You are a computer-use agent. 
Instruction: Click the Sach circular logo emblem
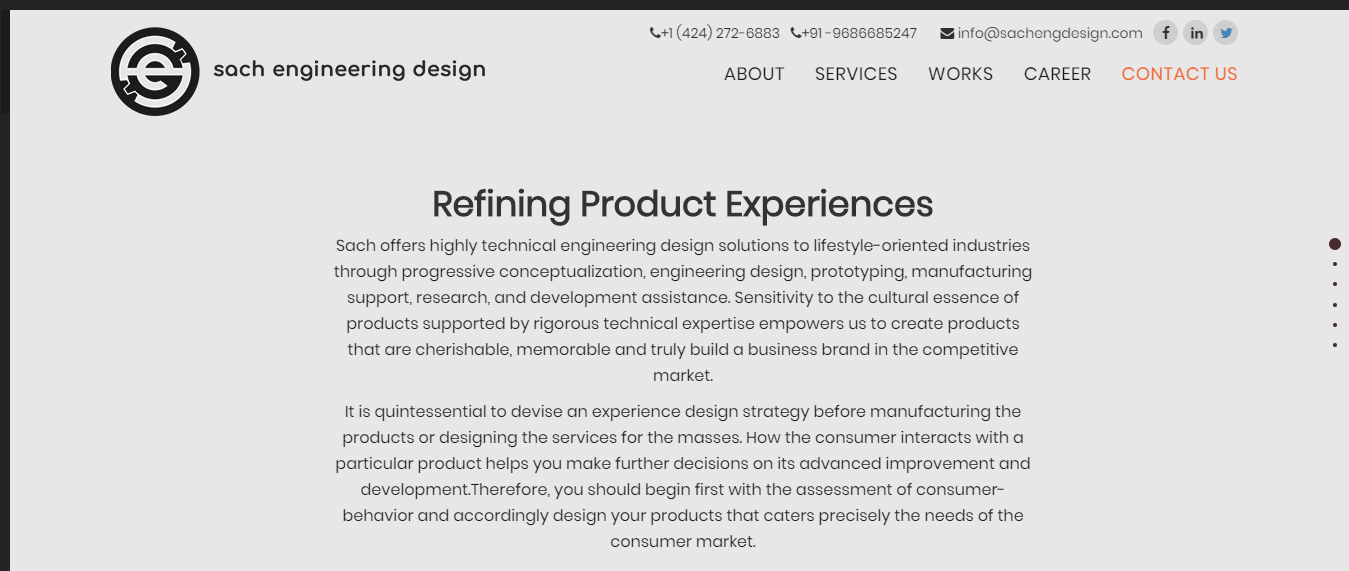point(155,71)
